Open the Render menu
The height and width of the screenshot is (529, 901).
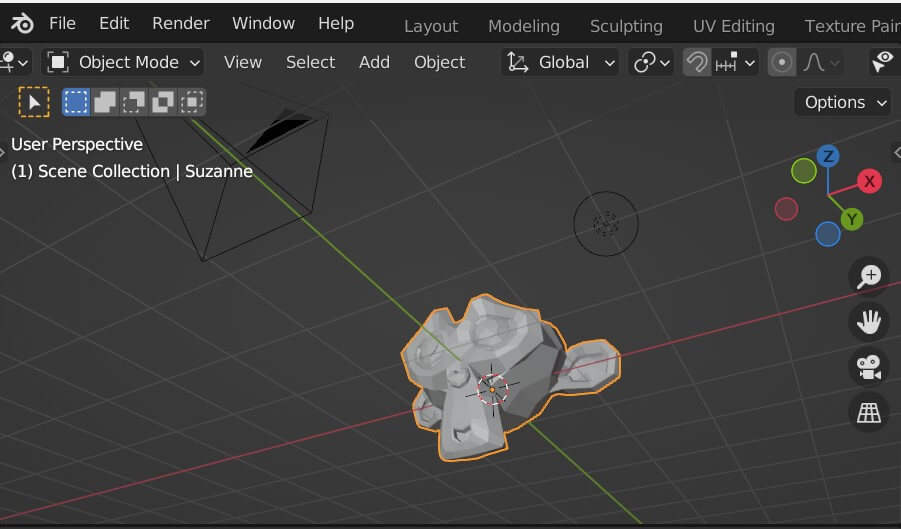click(180, 24)
